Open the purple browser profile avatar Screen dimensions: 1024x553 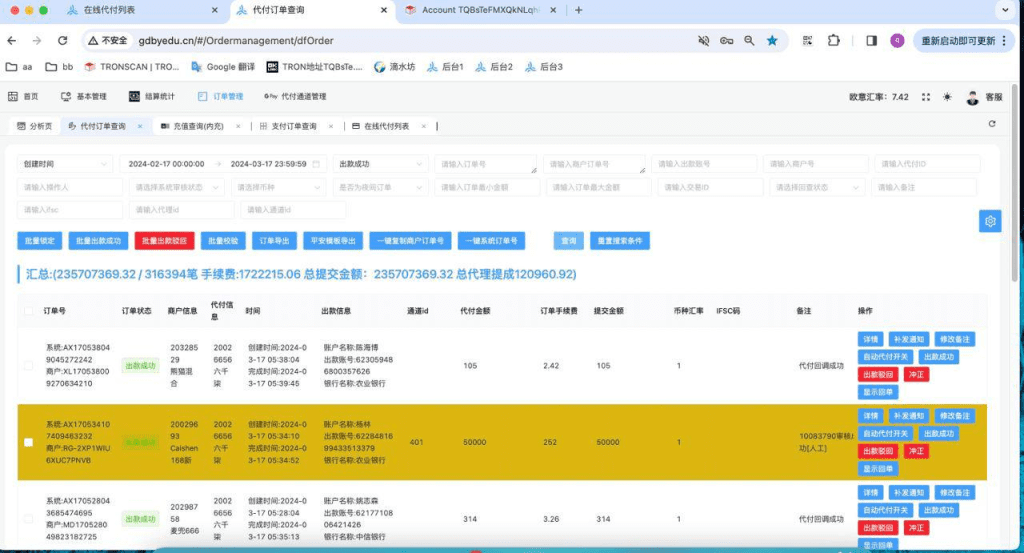coord(897,40)
